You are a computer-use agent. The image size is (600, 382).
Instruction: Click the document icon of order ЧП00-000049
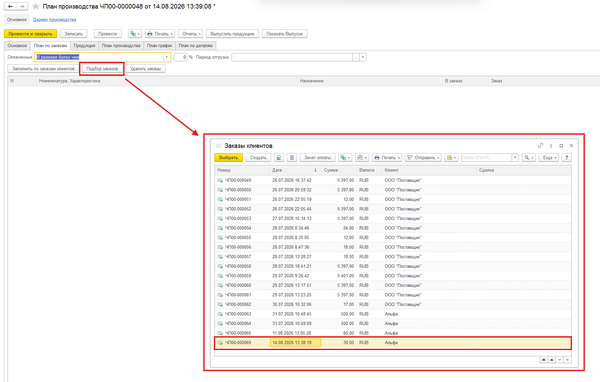point(220,180)
